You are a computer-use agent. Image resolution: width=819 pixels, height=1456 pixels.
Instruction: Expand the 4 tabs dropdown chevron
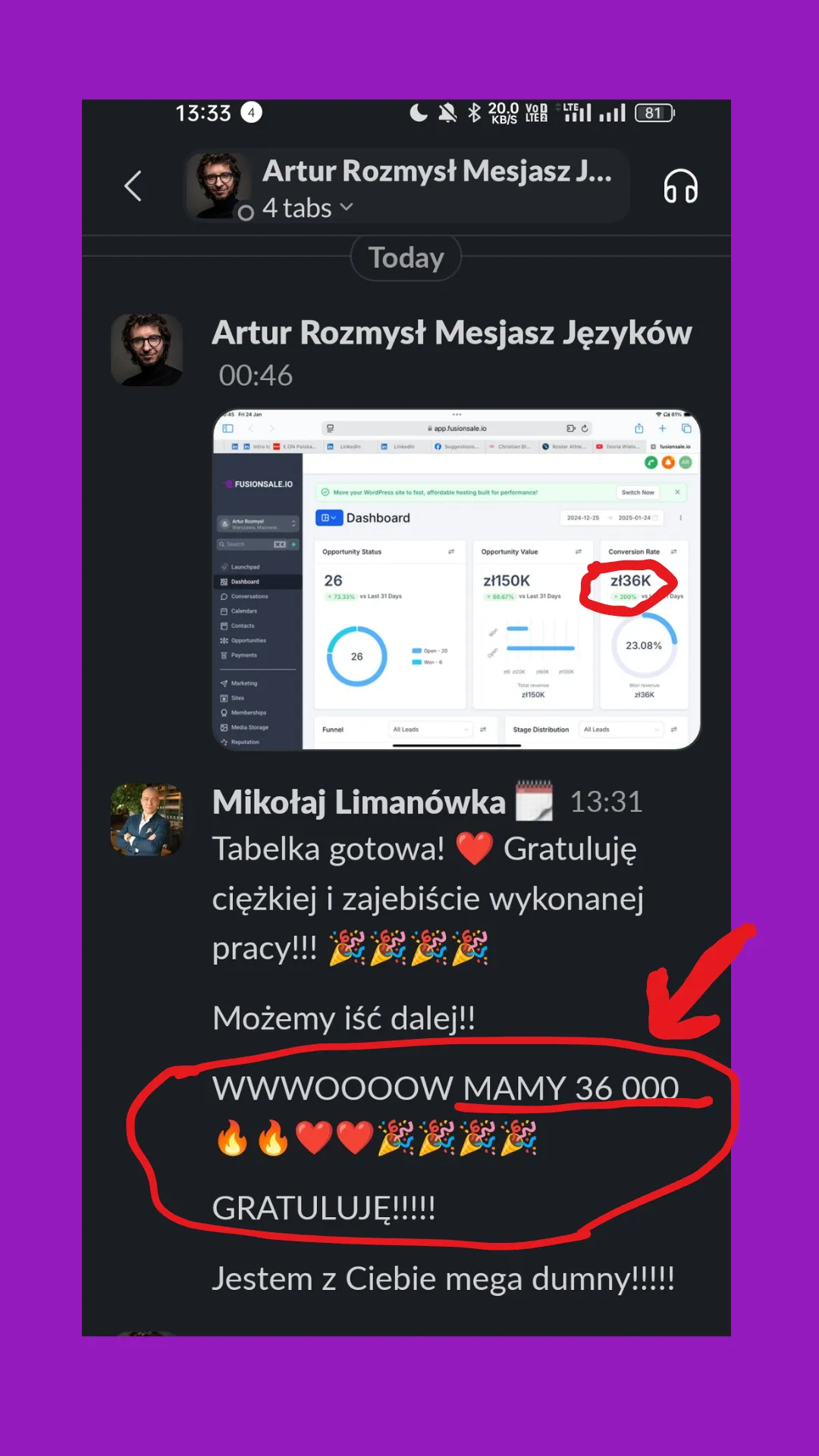[x=347, y=207]
